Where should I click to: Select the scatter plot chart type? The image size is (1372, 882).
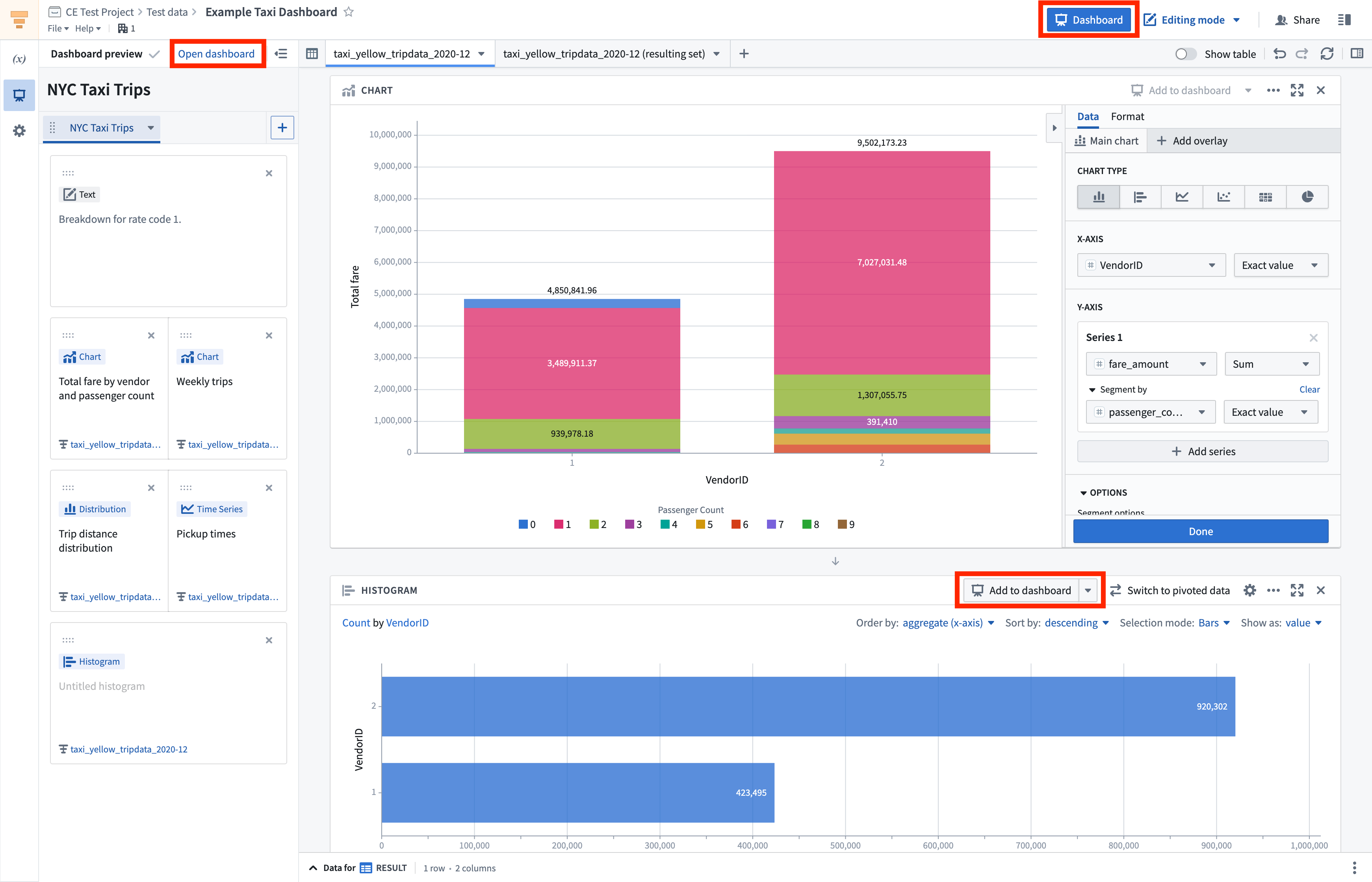[x=1223, y=197]
